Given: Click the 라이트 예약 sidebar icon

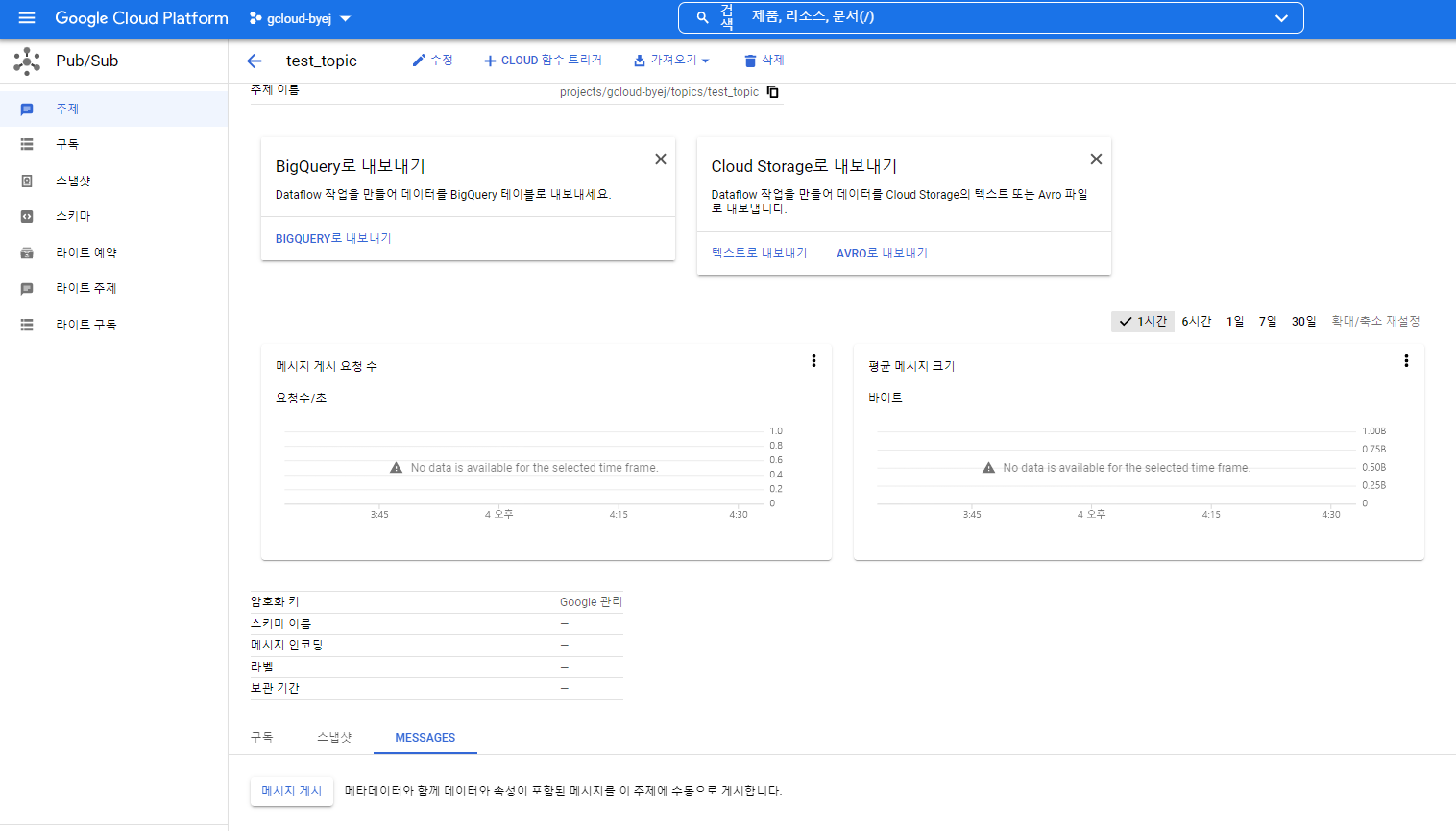Looking at the screenshot, I should tap(27, 253).
